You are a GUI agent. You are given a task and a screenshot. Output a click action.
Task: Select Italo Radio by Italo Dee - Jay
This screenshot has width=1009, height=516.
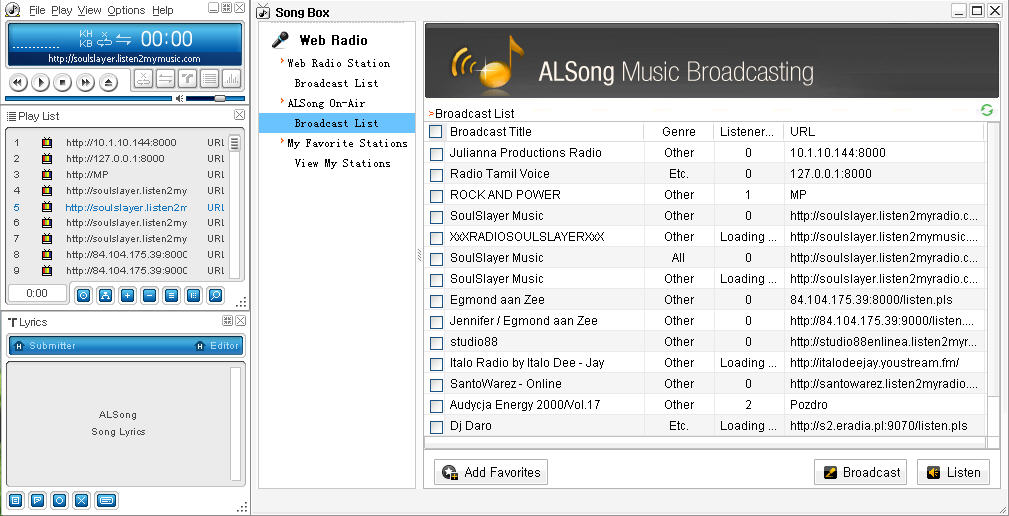pyautogui.click(x=527, y=363)
